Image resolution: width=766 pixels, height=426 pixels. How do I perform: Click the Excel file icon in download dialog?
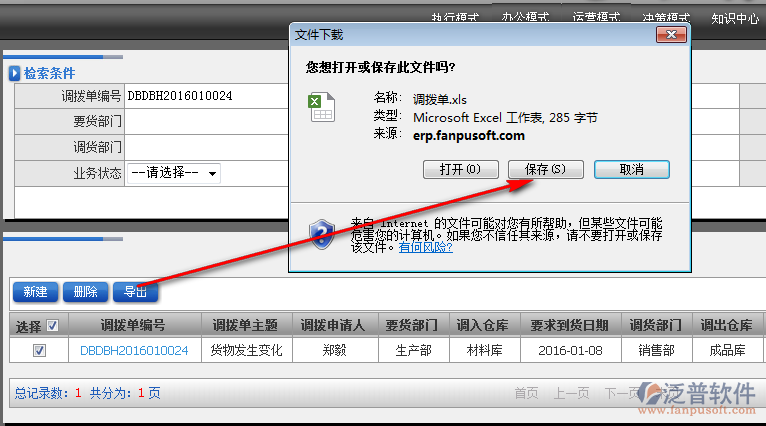[x=321, y=107]
